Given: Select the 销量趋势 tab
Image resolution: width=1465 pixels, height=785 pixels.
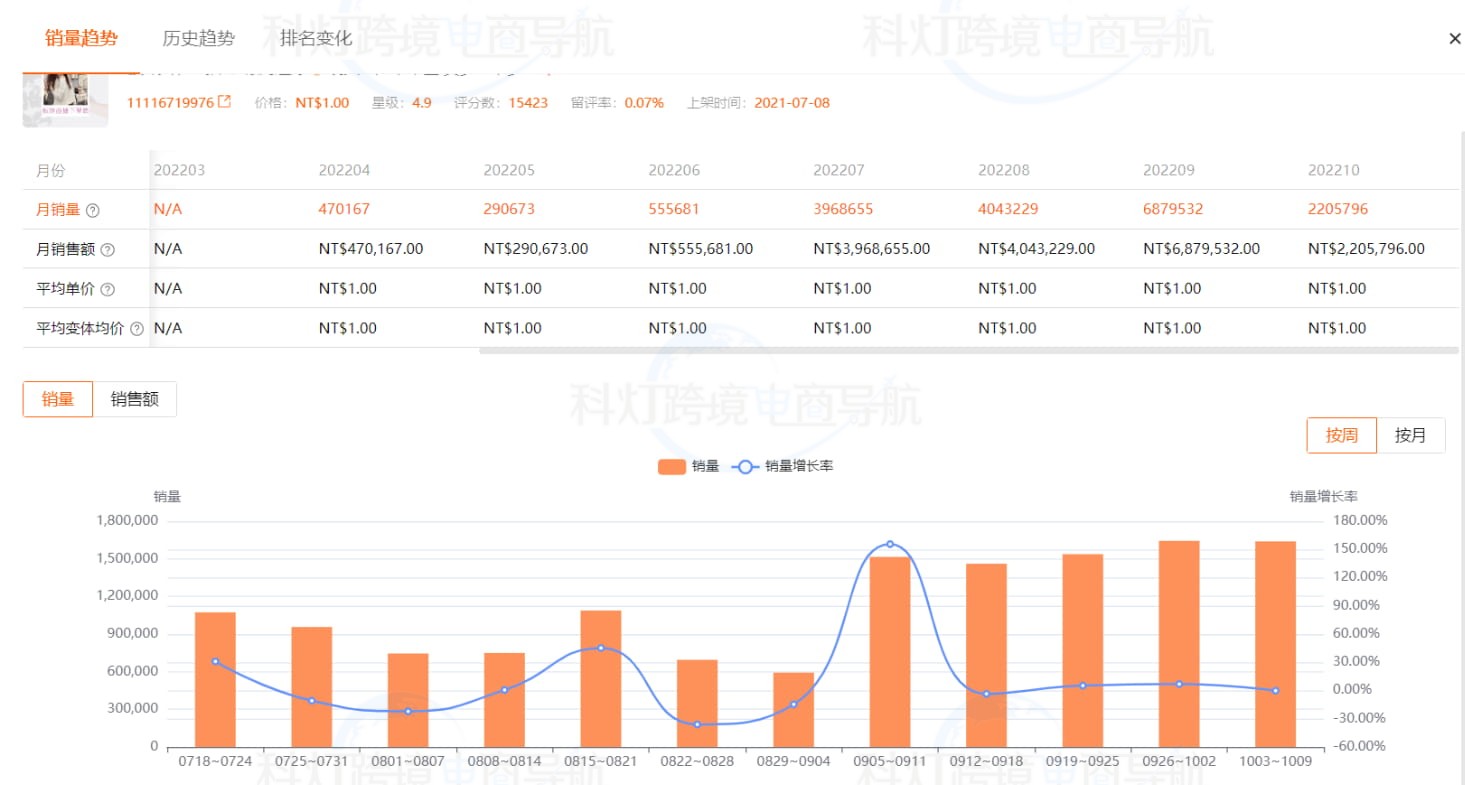Looking at the screenshot, I should tap(81, 39).
